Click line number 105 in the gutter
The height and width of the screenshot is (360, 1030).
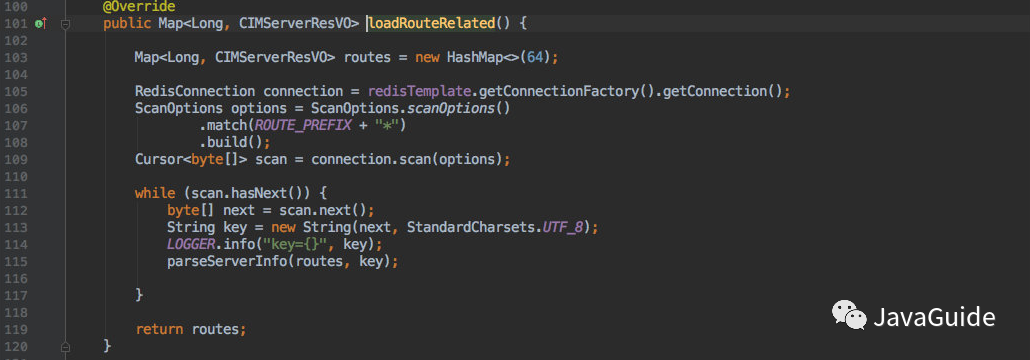(16, 91)
